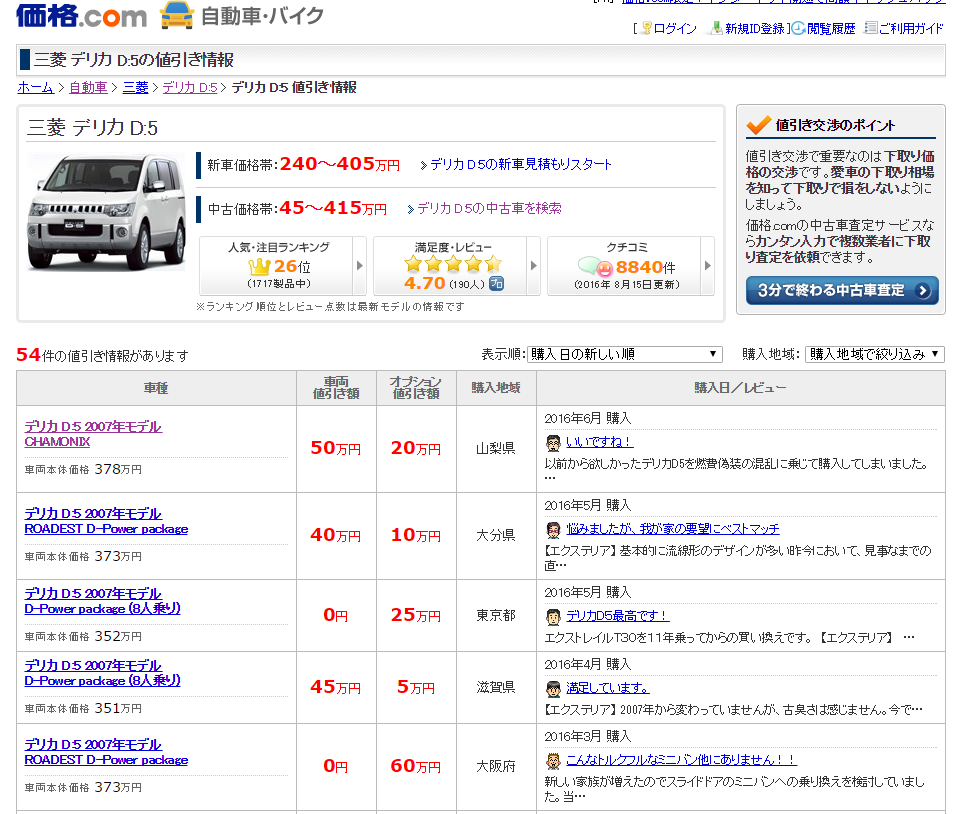Expand the 人気・注目ランキング panel arrow
This screenshot has height=814, width=956.
pos(360,266)
